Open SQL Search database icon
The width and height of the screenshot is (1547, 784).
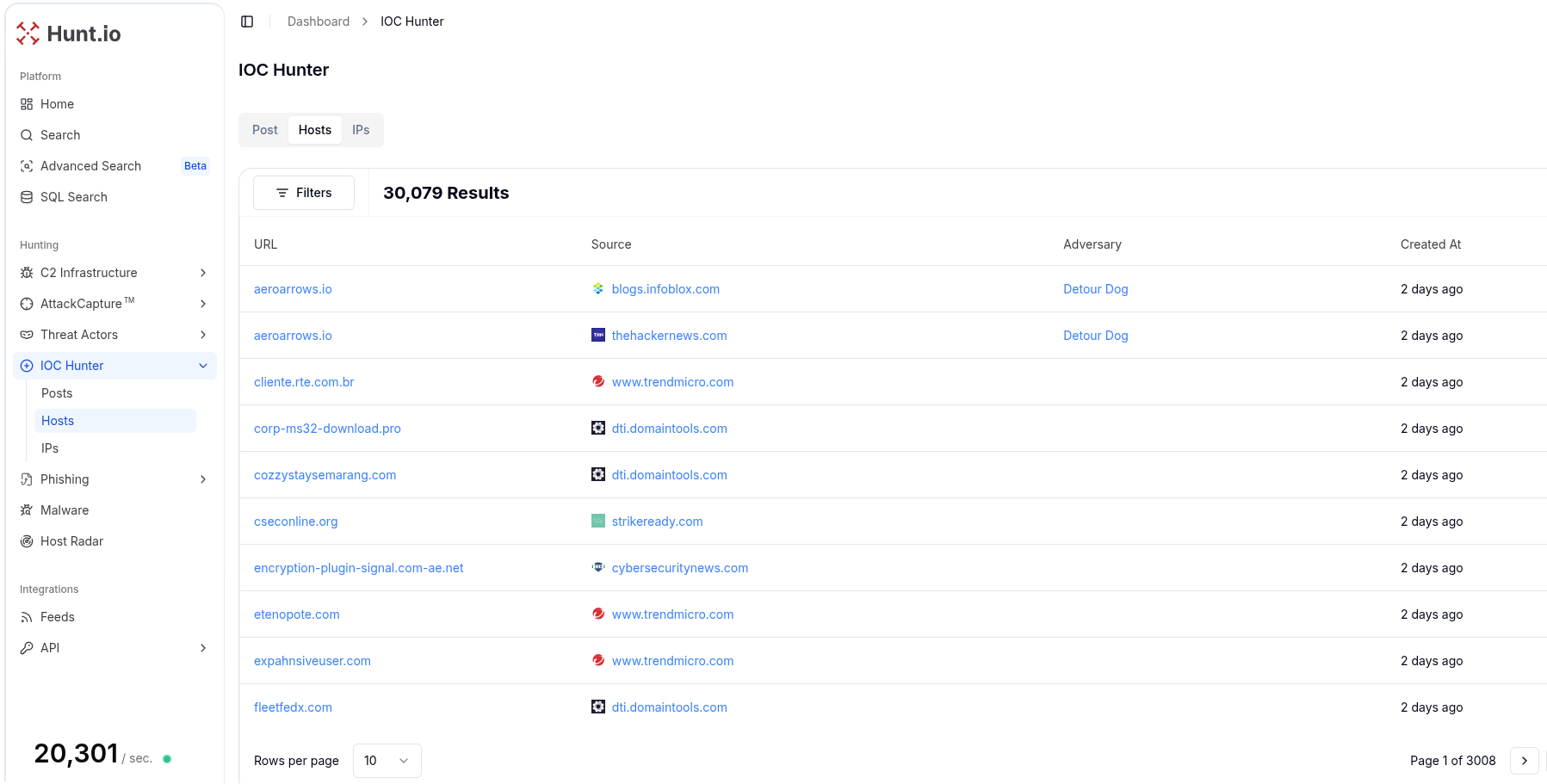(27, 197)
